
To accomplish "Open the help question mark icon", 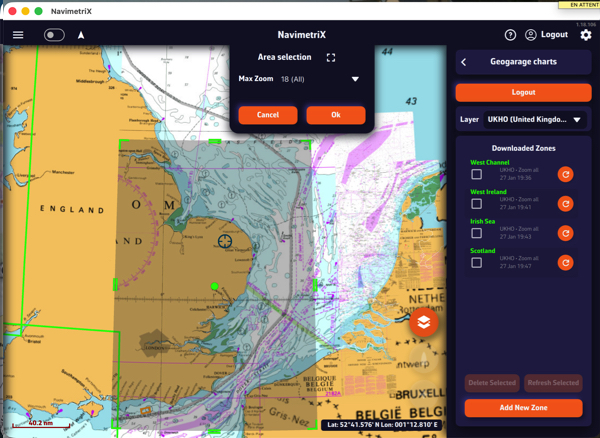I will pyautogui.click(x=510, y=35).
